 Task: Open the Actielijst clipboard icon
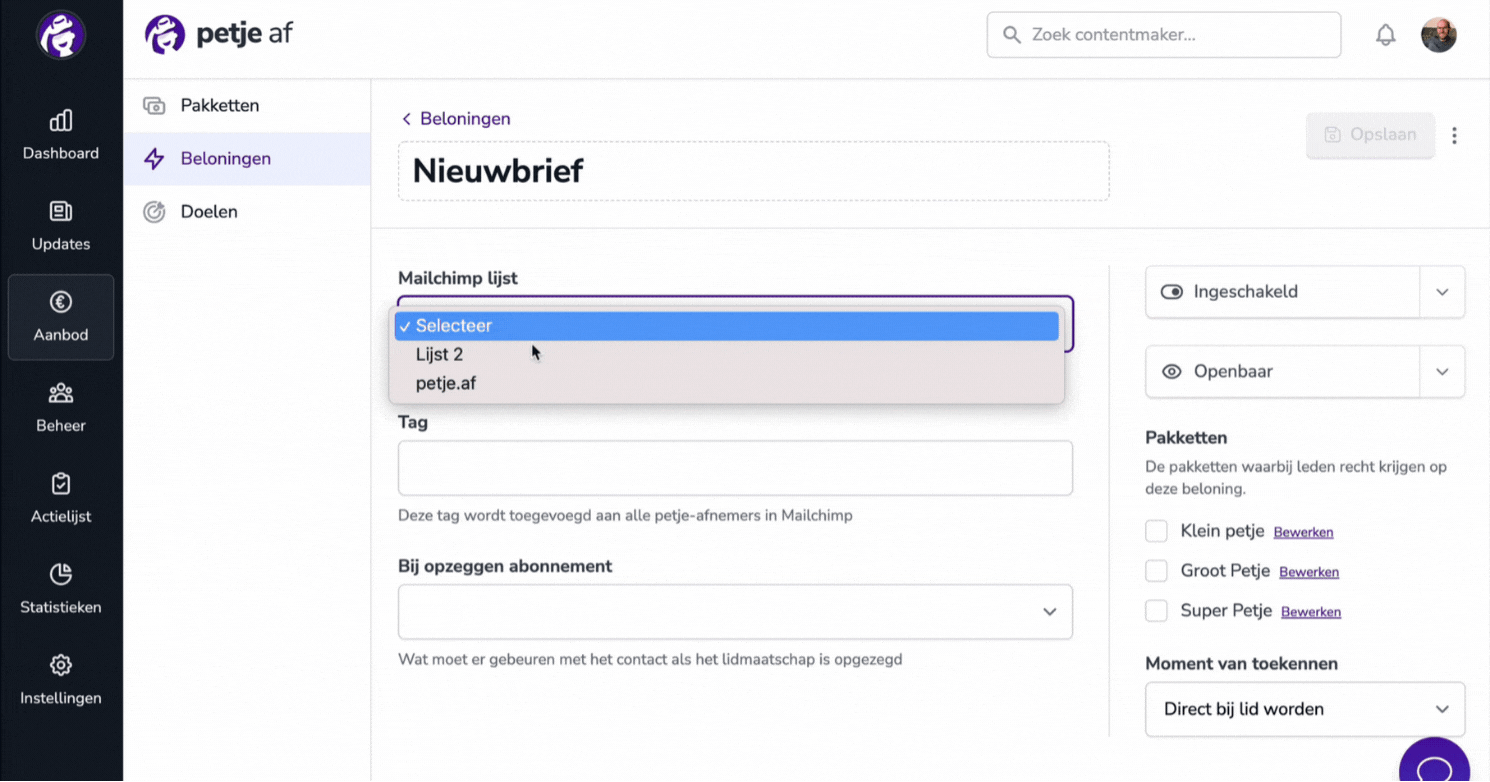[x=61, y=484]
